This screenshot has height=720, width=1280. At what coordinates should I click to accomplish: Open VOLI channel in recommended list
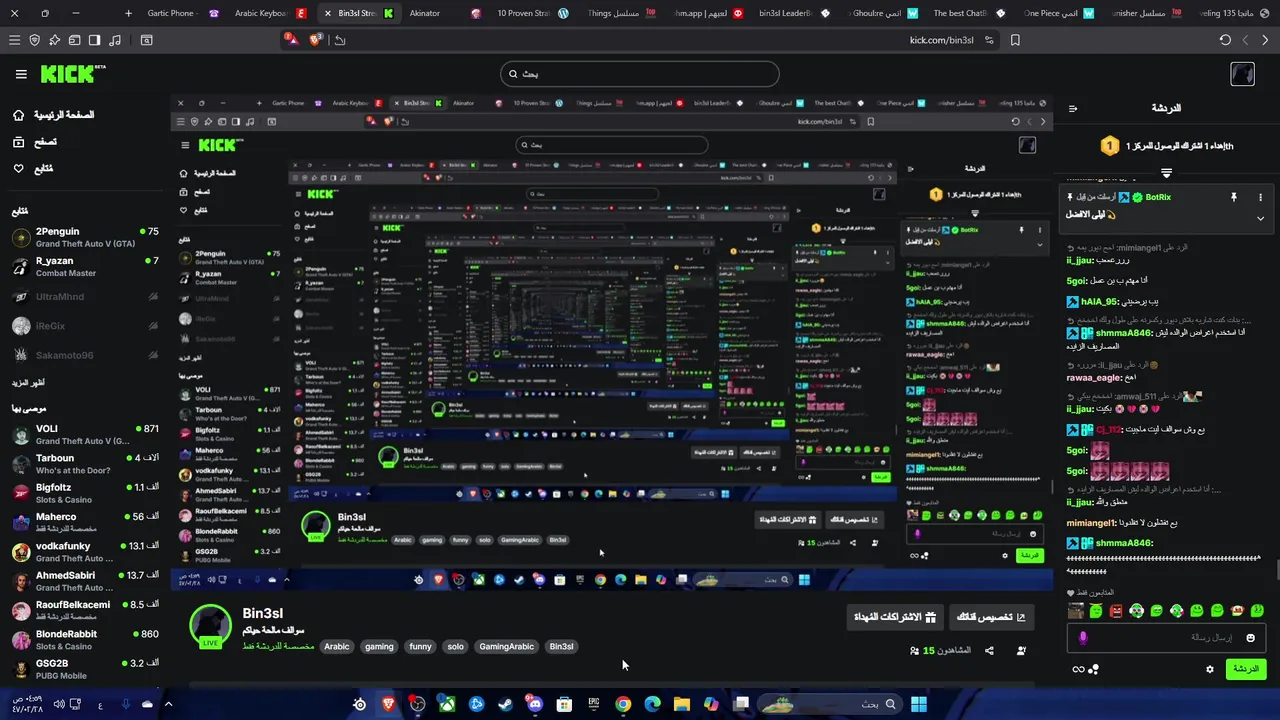[x=85, y=435]
